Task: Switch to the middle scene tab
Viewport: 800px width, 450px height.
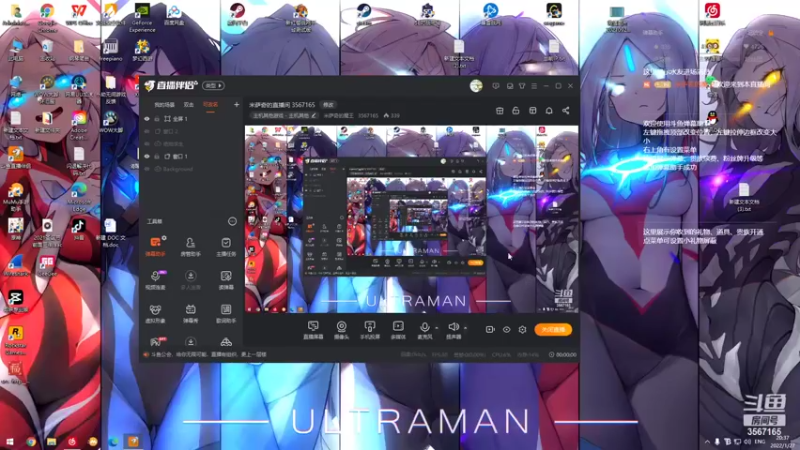Action: 189,105
